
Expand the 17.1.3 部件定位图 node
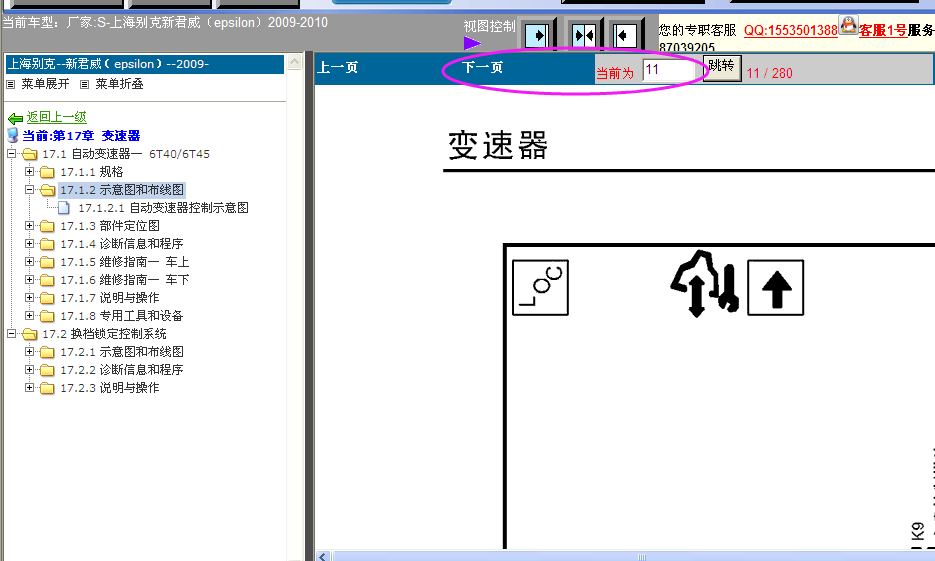coord(29,225)
